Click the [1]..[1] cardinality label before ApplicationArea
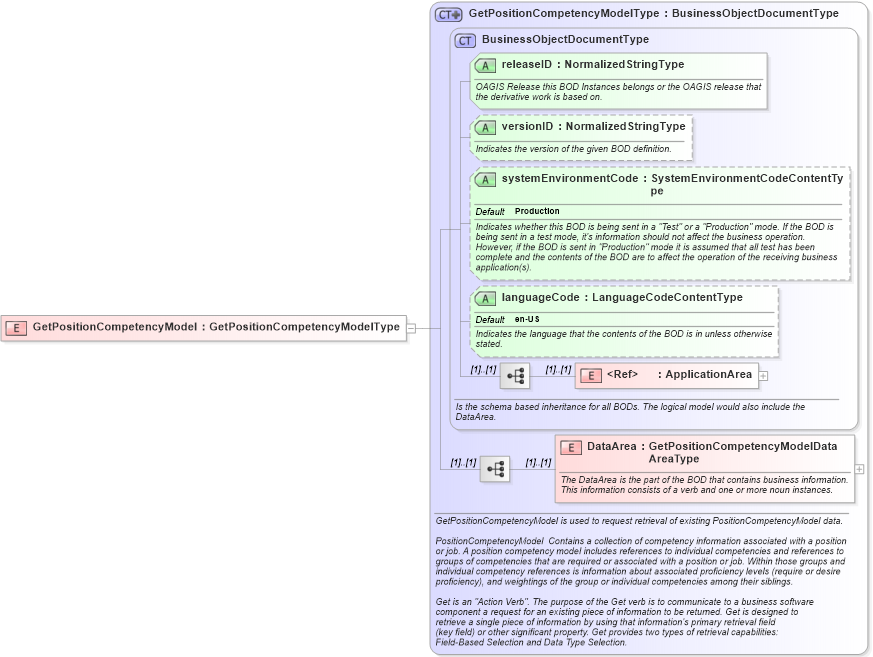 click(556, 370)
